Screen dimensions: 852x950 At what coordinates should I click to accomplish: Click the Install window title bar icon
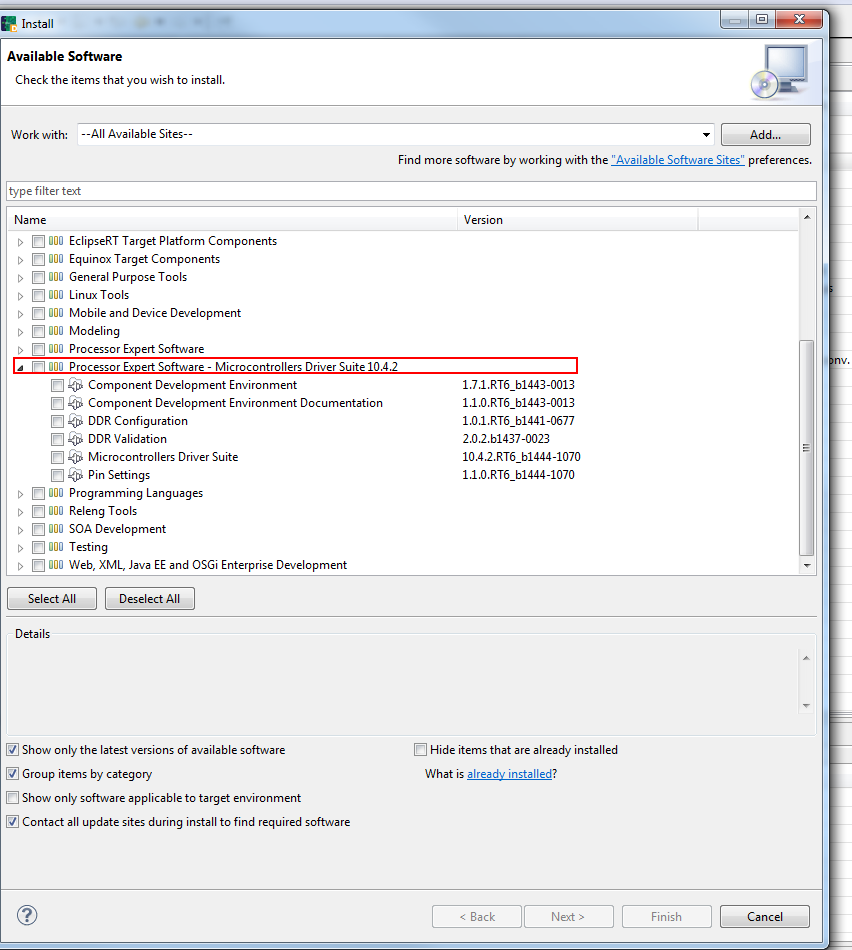click(x=8, y=24)
